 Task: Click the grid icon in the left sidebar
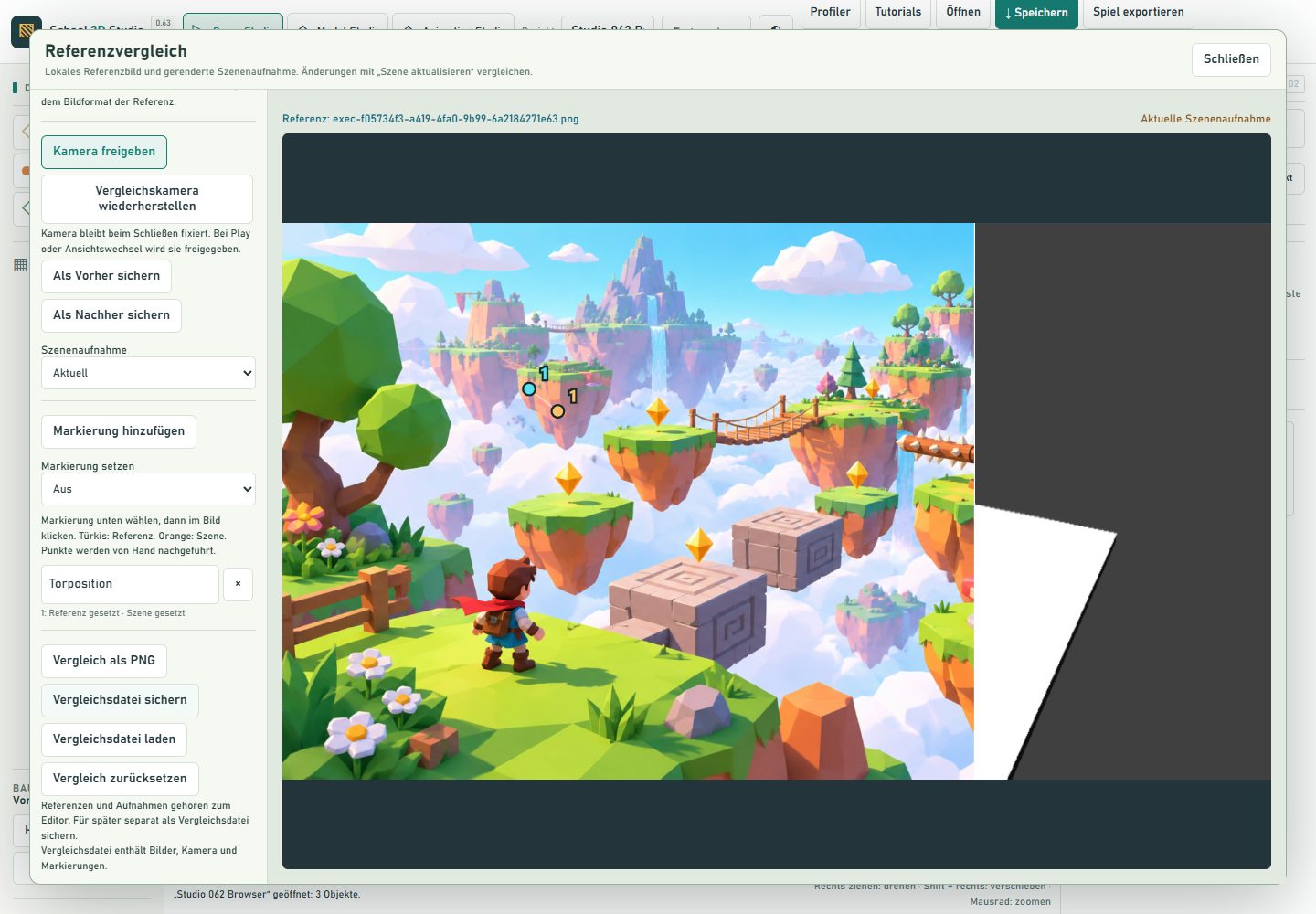pyautogui.click(x=20, y=265)
